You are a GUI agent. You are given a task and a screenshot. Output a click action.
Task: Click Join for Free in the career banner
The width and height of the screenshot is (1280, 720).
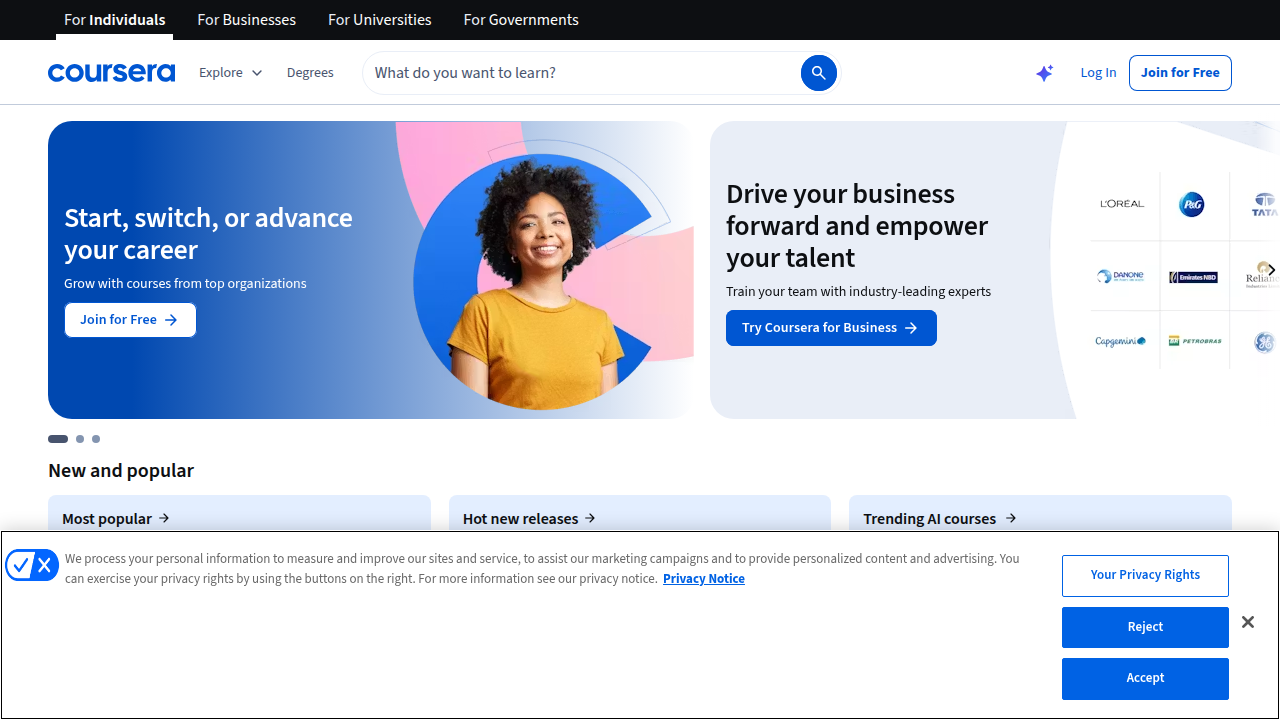click(x=130, y=320)
